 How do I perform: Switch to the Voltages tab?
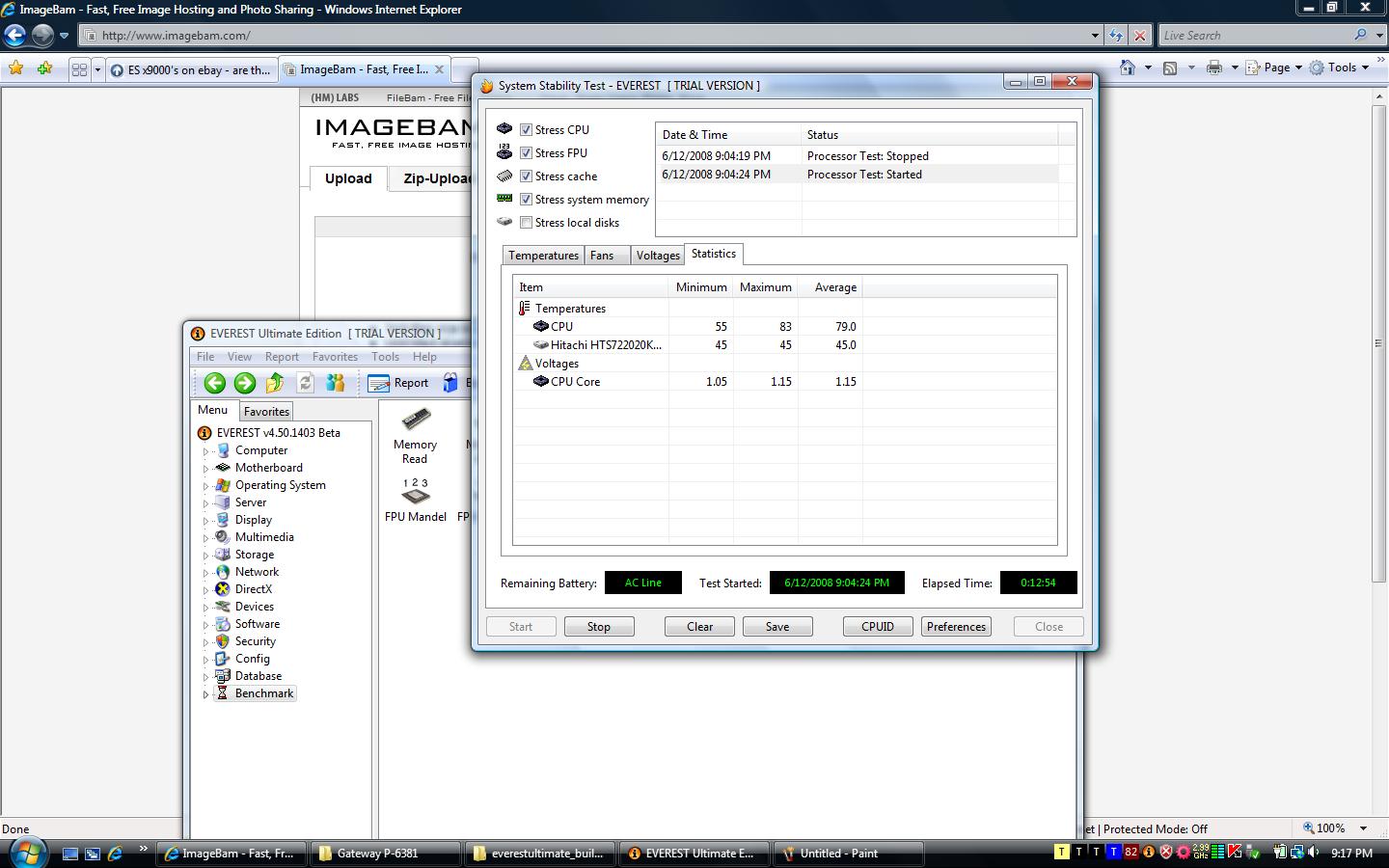point(658,256)
